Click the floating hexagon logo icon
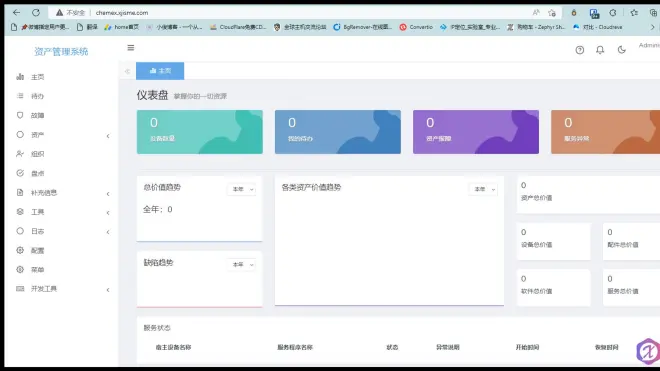660x371 pixels. click(x=648, y=351)
